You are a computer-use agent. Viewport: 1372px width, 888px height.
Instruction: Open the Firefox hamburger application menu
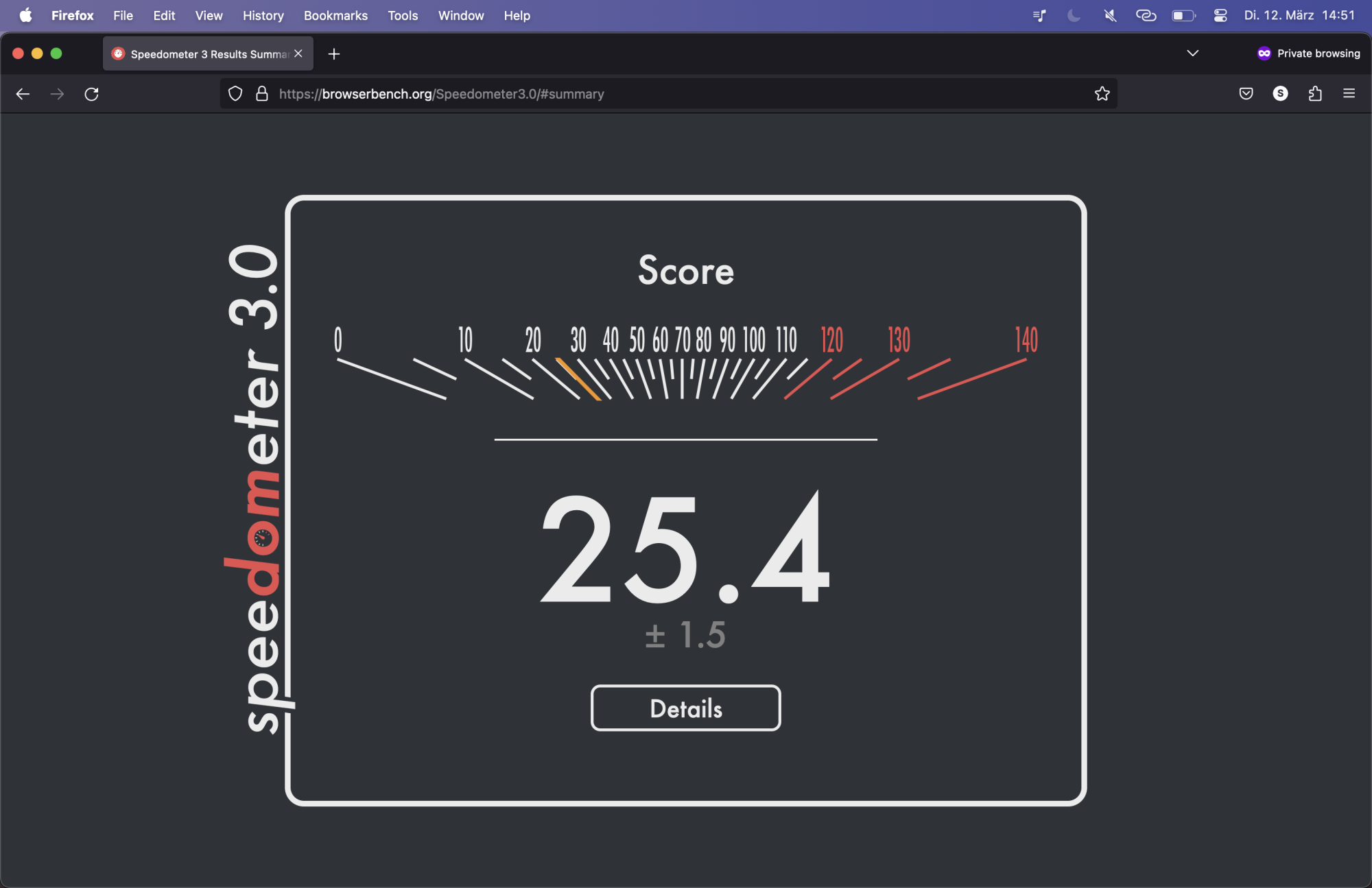(1349, 94)
